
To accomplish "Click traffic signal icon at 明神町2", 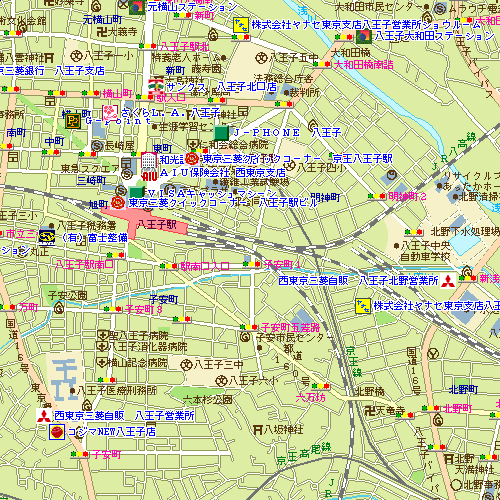I will (377, 196).
